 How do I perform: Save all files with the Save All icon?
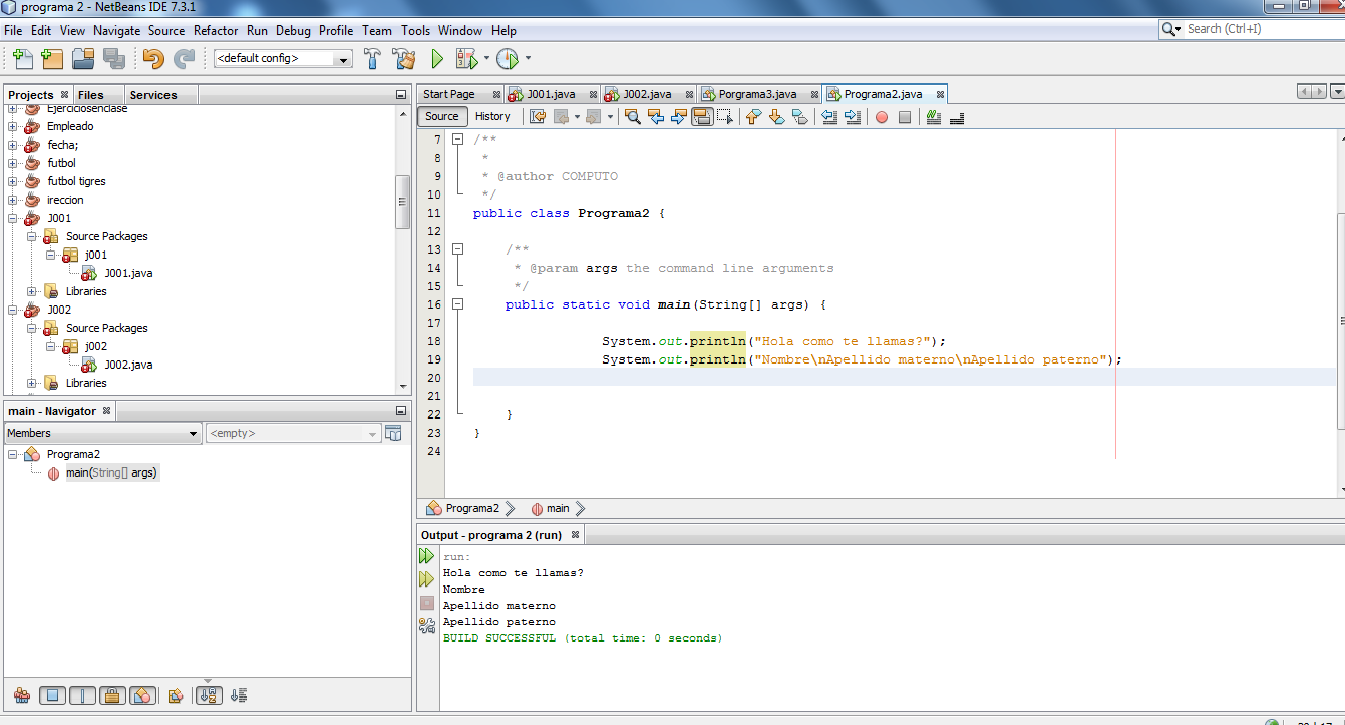(x=113, y=60)
